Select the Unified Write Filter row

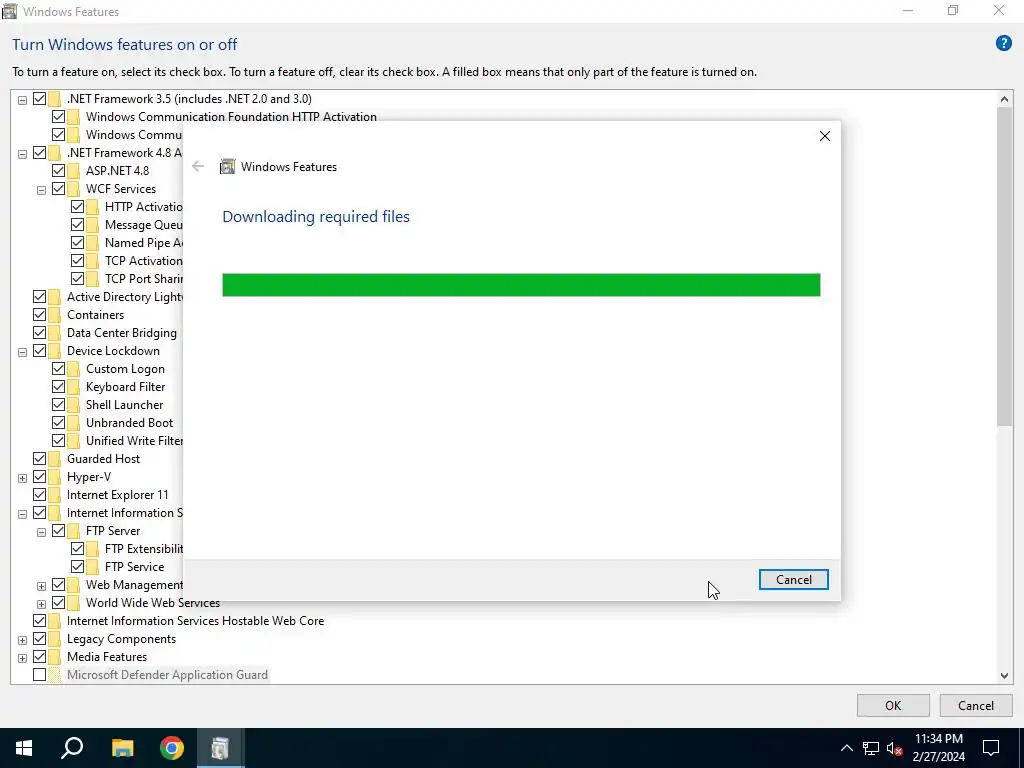134,441
